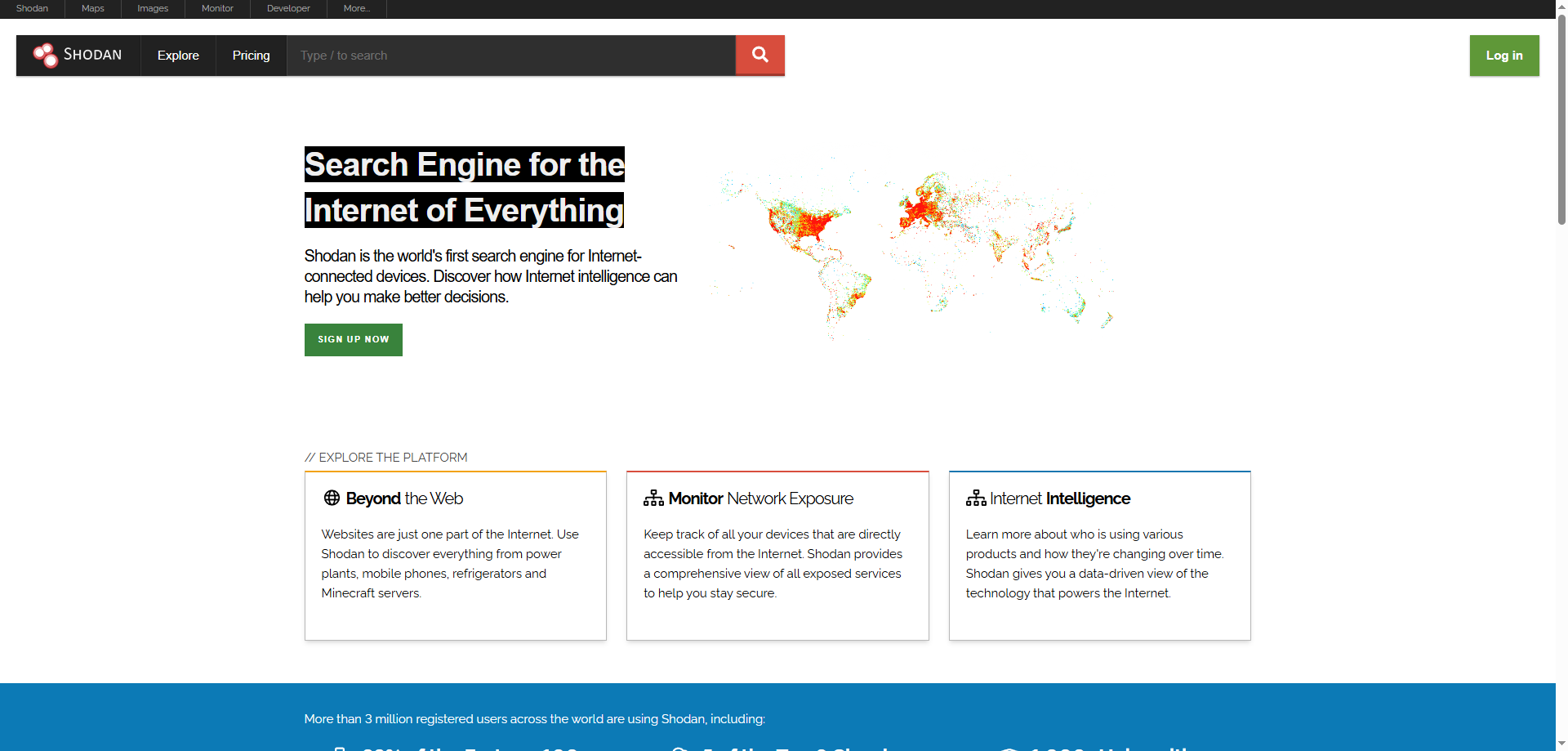The height and width of the screenshot is (751, 1568).
Task: Open the Images top bar link
Action: pos(153,8)
